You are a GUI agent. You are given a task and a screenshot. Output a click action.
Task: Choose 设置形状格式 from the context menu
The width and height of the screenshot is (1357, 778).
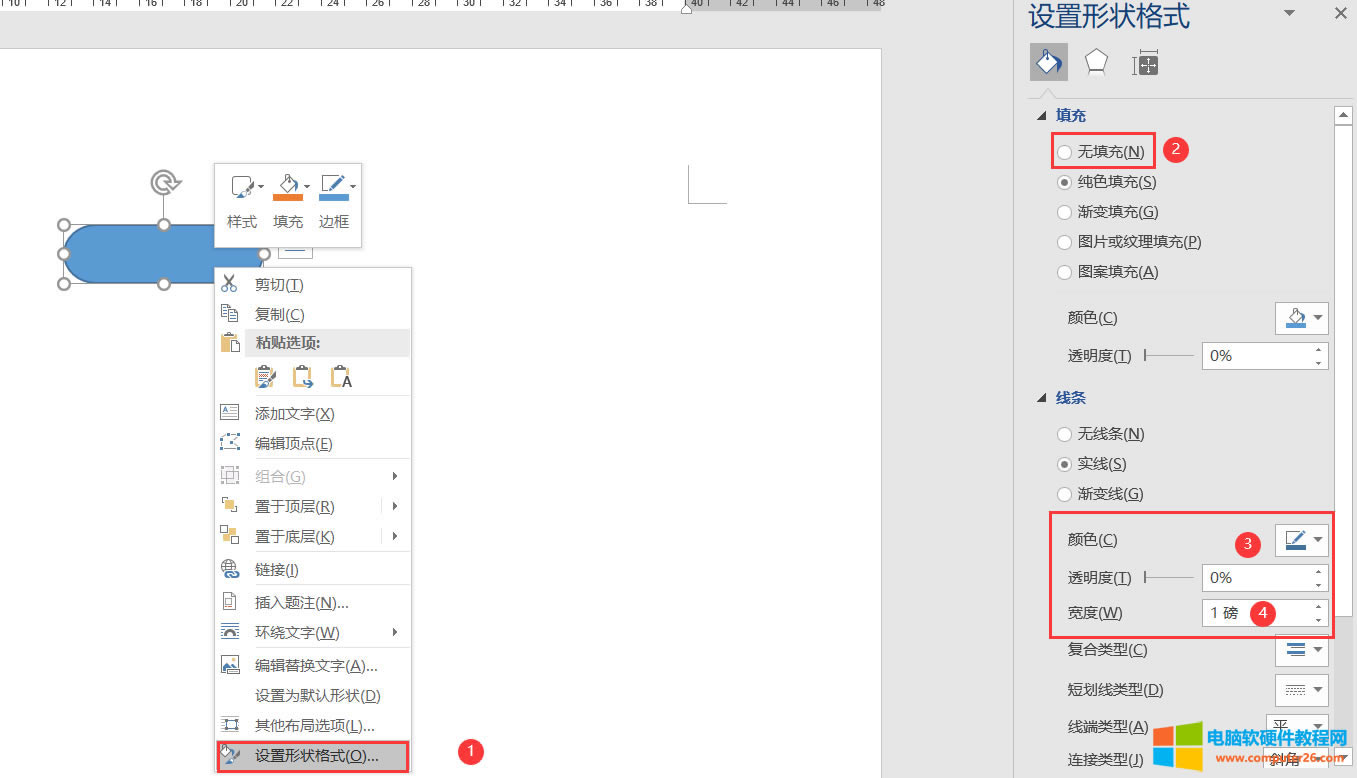pyautogui.click(x=316, y=756)
